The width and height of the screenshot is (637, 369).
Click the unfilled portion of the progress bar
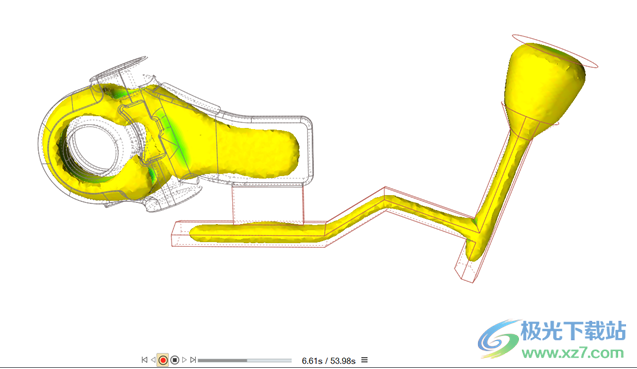click(269, 360)
